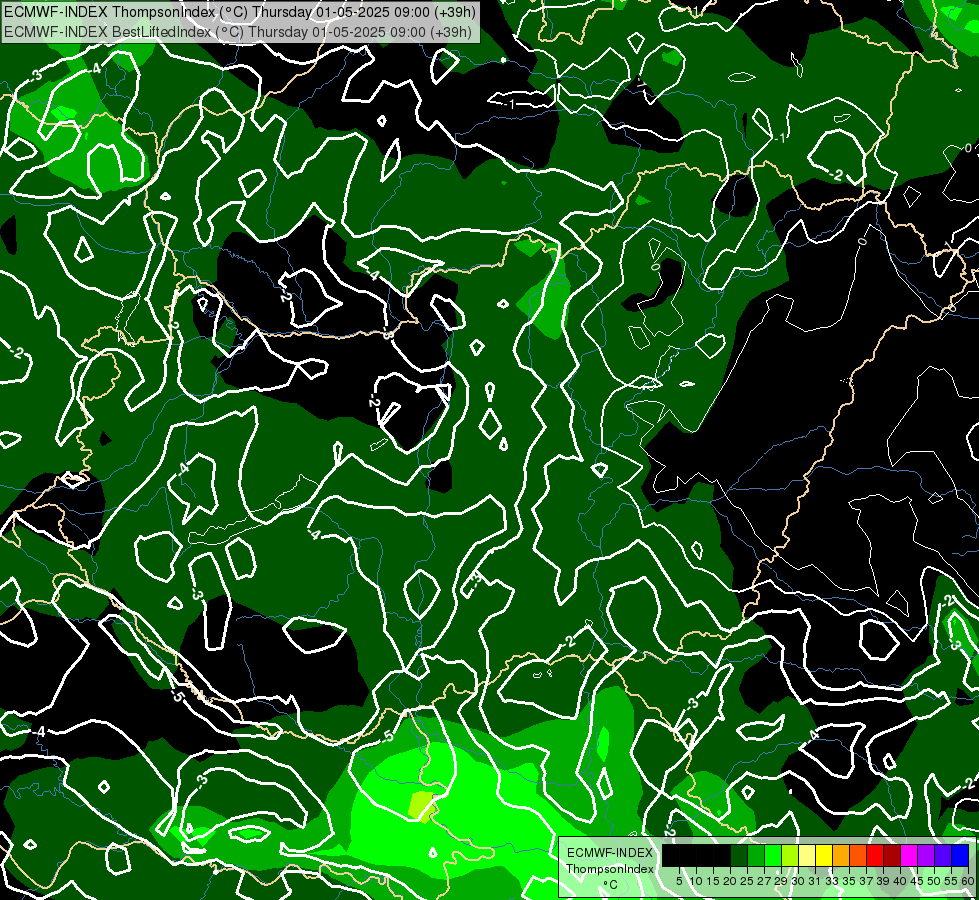This screenshot has height=900, width=979.
Task: Click legend scale value 30
Action: pyautogui.click(x=798, y=881)
